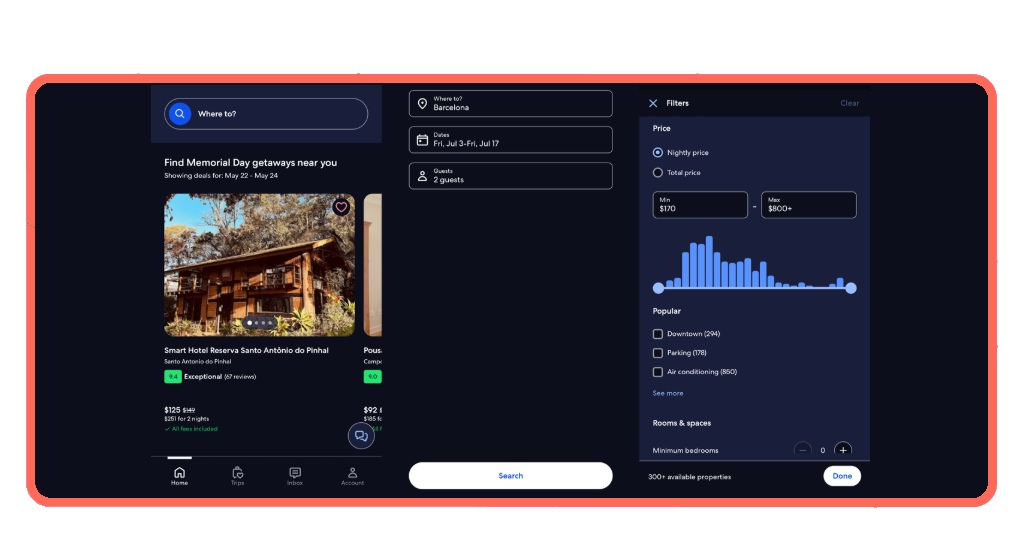Click Find Memorial Day getaways near you heading
Image resolution: width=1024 pixels, height=536 pixels.
[x=251, y=163]
